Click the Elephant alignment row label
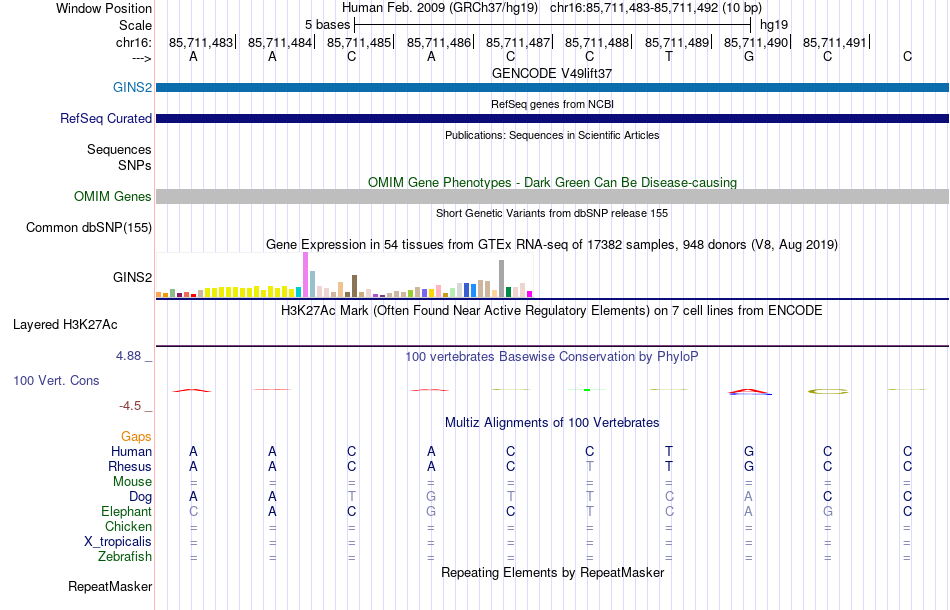950x610 pixels. 126,512
